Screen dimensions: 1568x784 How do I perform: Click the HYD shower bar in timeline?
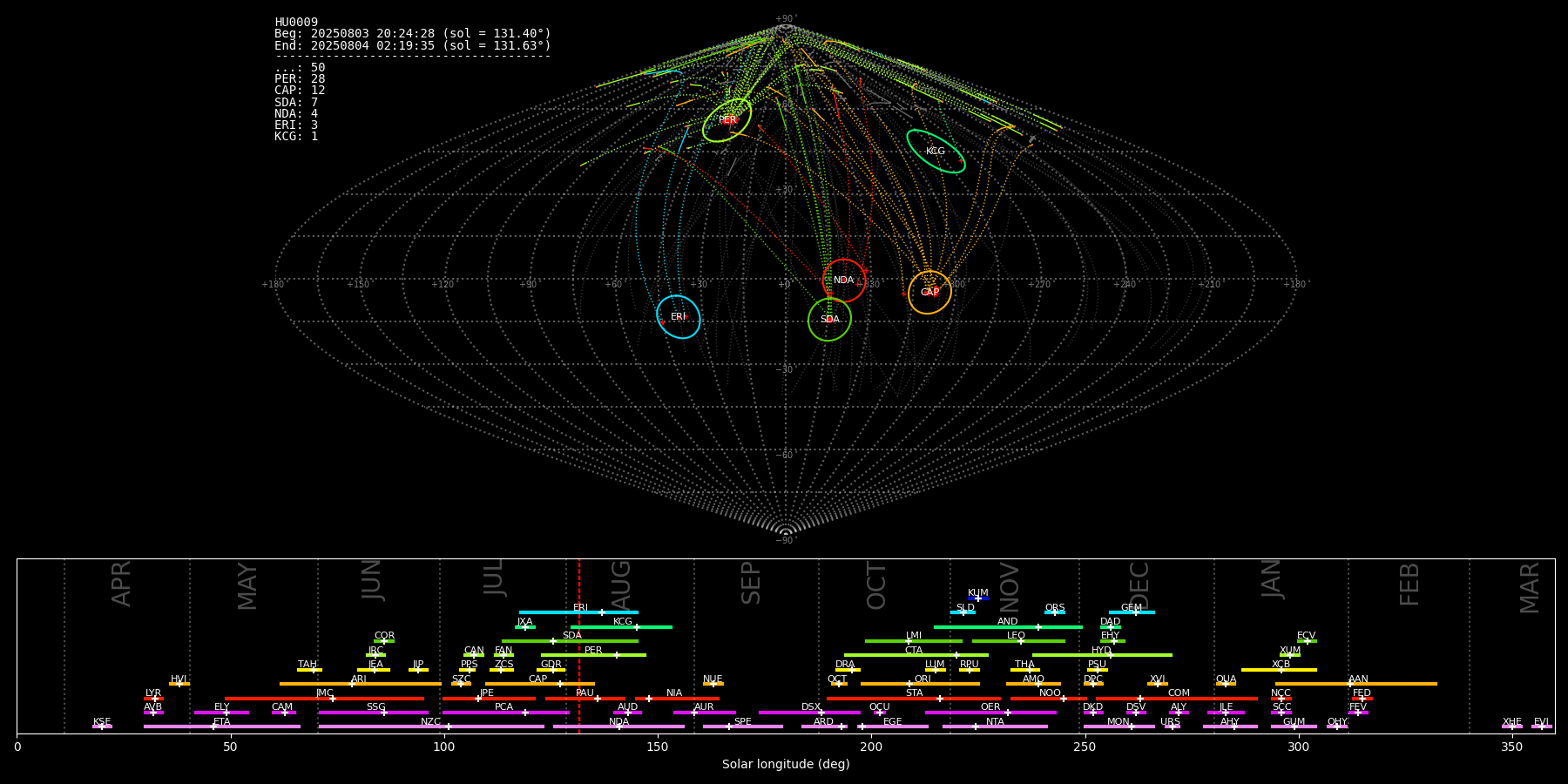tap(1102, 655)
